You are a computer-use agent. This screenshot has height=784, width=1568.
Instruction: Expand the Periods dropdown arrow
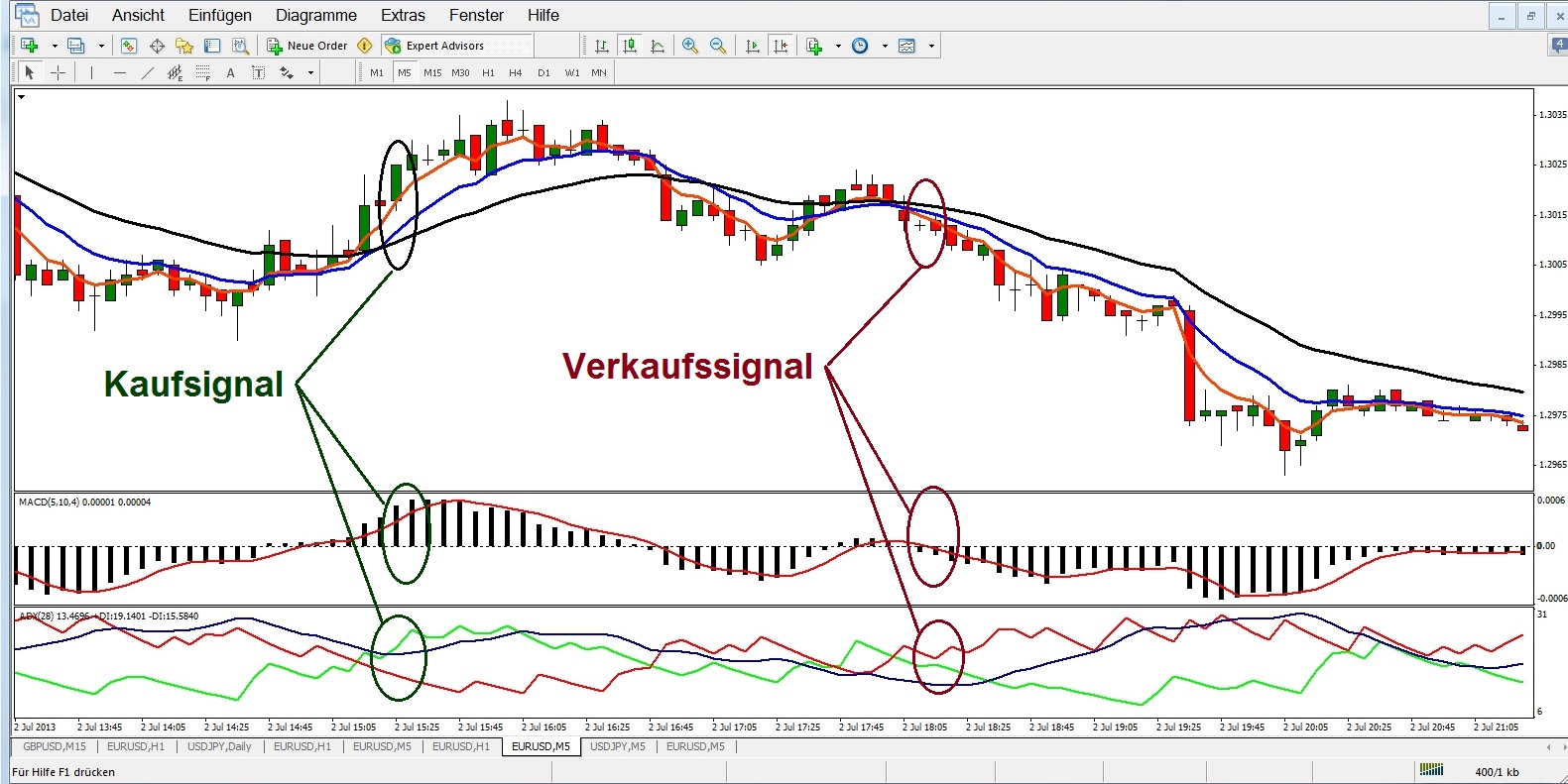[884, 46]
